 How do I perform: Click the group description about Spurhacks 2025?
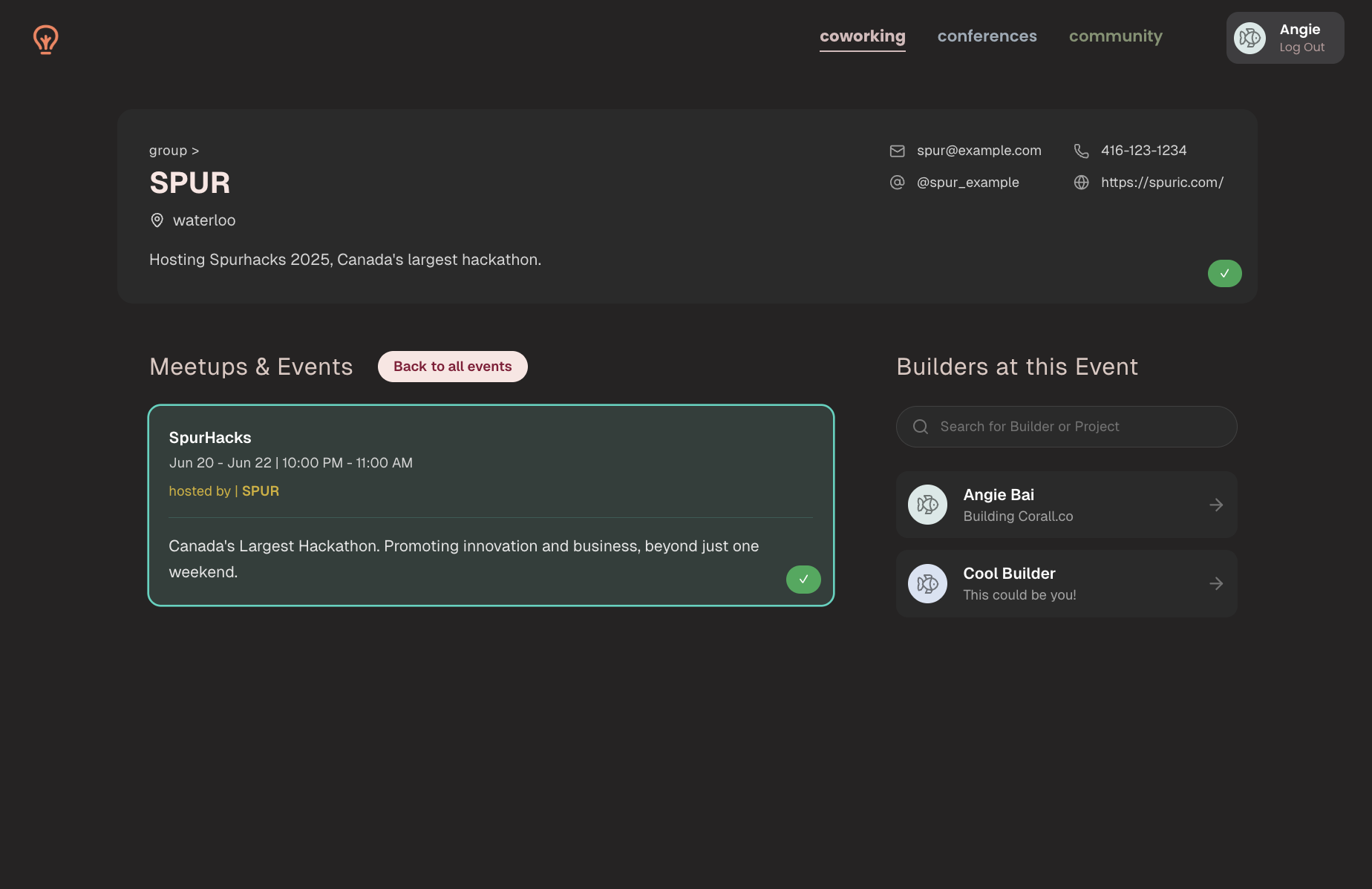(x=345, y=260)
